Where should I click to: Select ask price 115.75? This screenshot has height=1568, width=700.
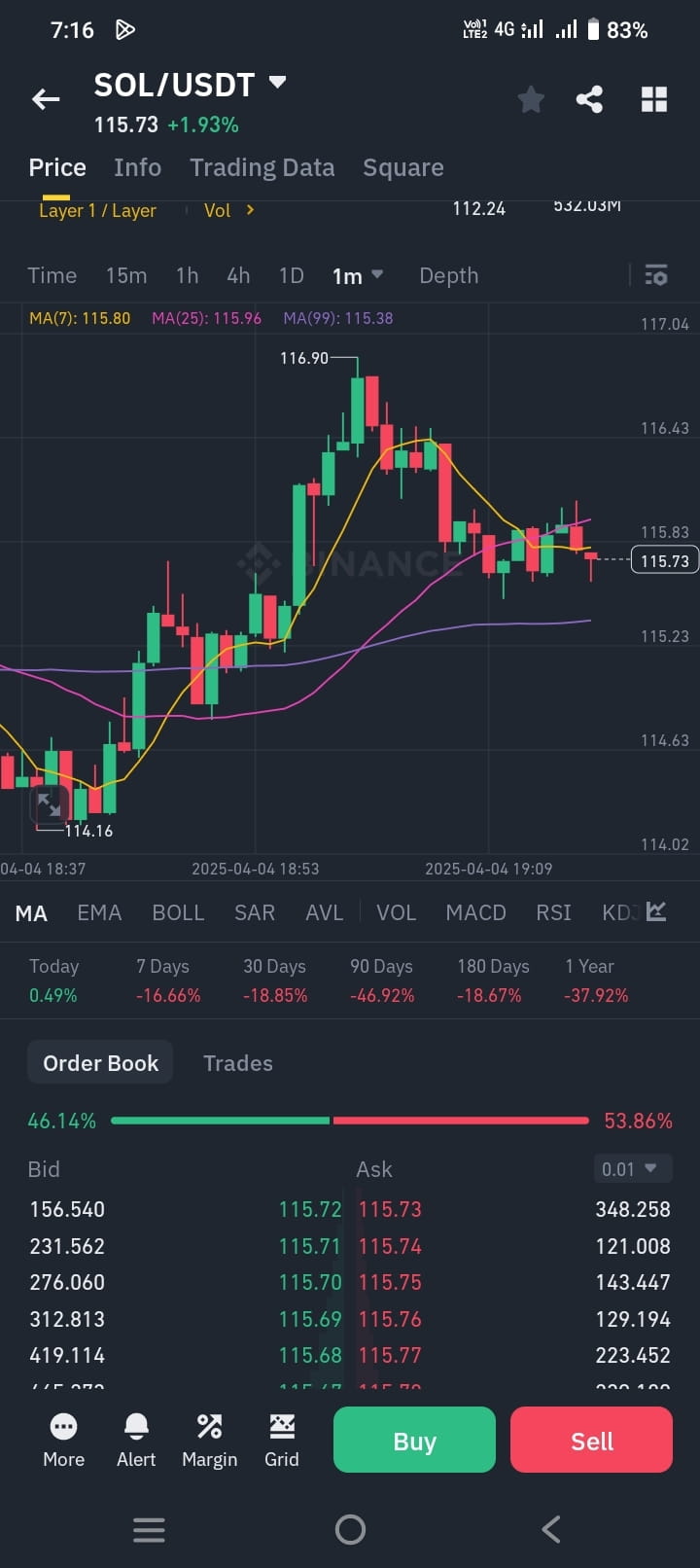tap(390, 1282)
